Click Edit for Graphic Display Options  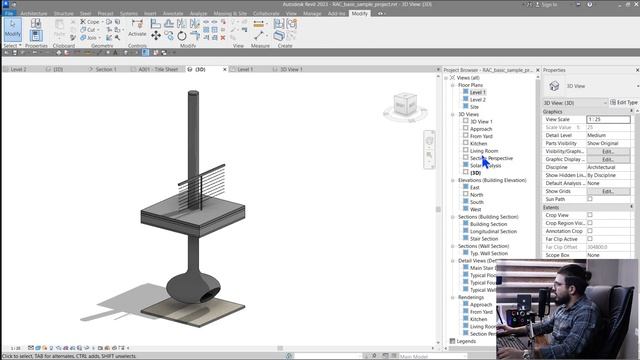608,160
